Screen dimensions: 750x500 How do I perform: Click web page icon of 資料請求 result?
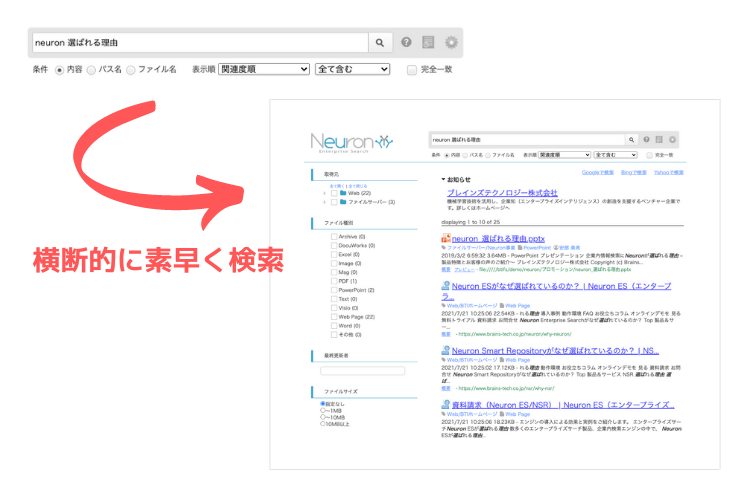coord(446,404)
